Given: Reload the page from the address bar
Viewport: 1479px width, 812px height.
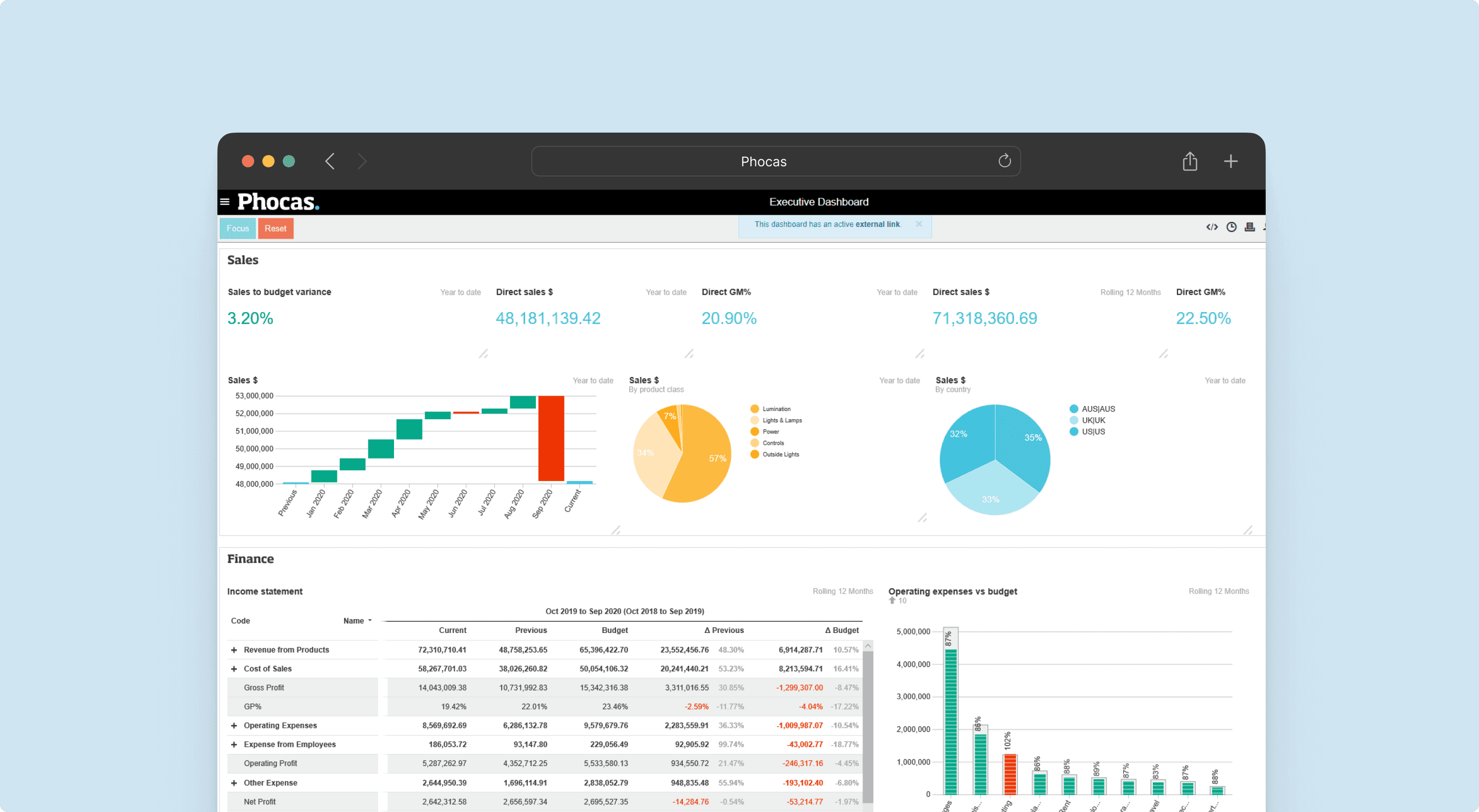Looking at the screenshot, I should [x=1004, y=161].
